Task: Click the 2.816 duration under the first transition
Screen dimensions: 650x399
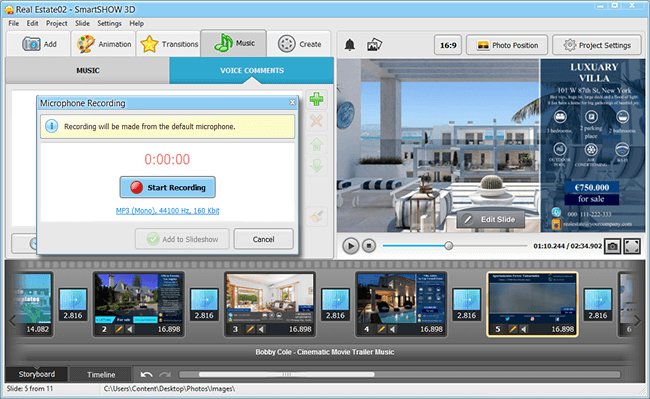Action: (73, 315)
